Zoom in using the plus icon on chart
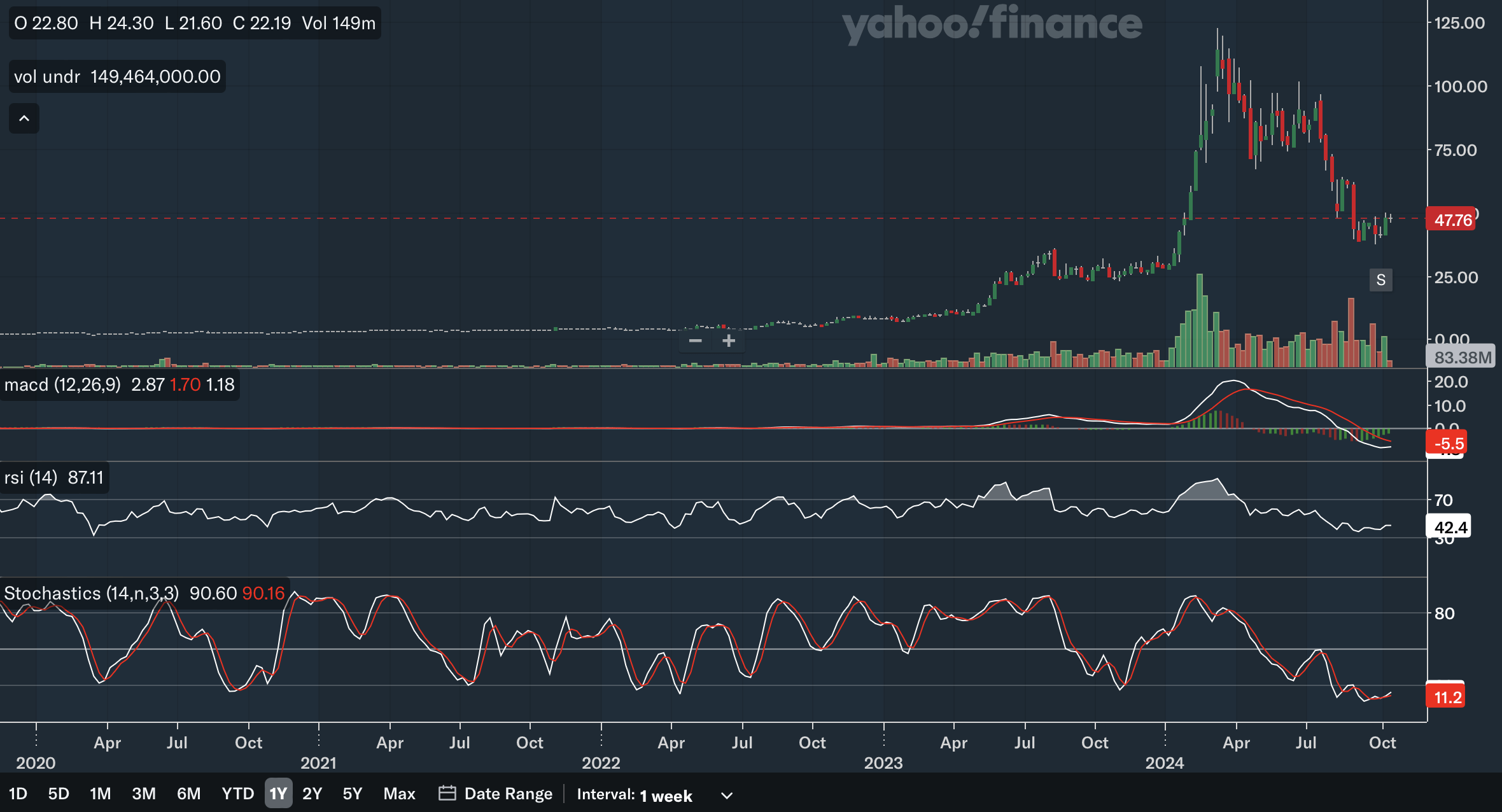The height and width of the screenshot is (812, 1502). (729, 341)
